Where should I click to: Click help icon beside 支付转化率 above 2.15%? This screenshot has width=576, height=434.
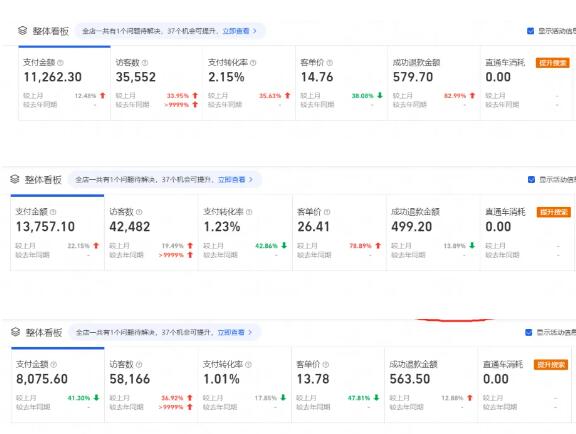pos(253,63)
